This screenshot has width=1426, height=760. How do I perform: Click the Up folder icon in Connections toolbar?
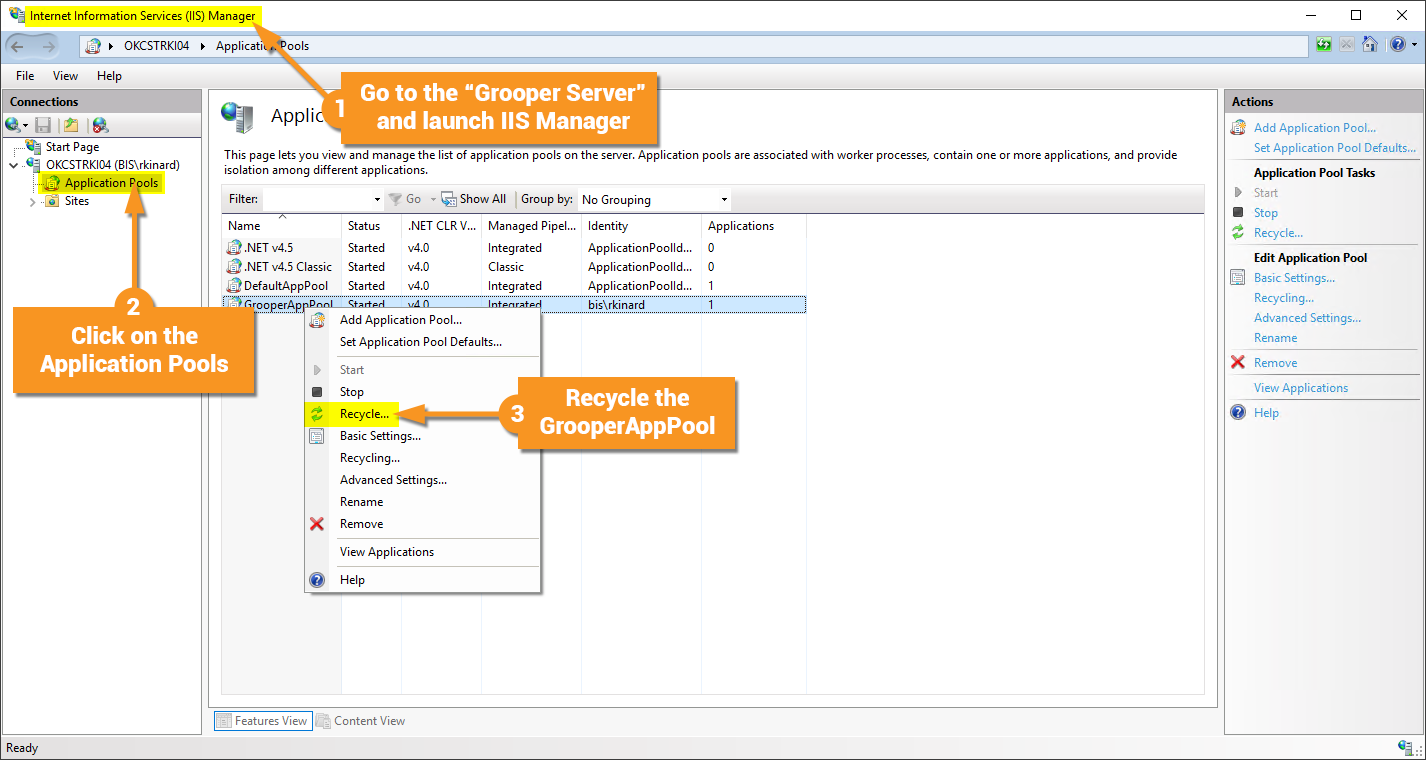click(71, 125)
